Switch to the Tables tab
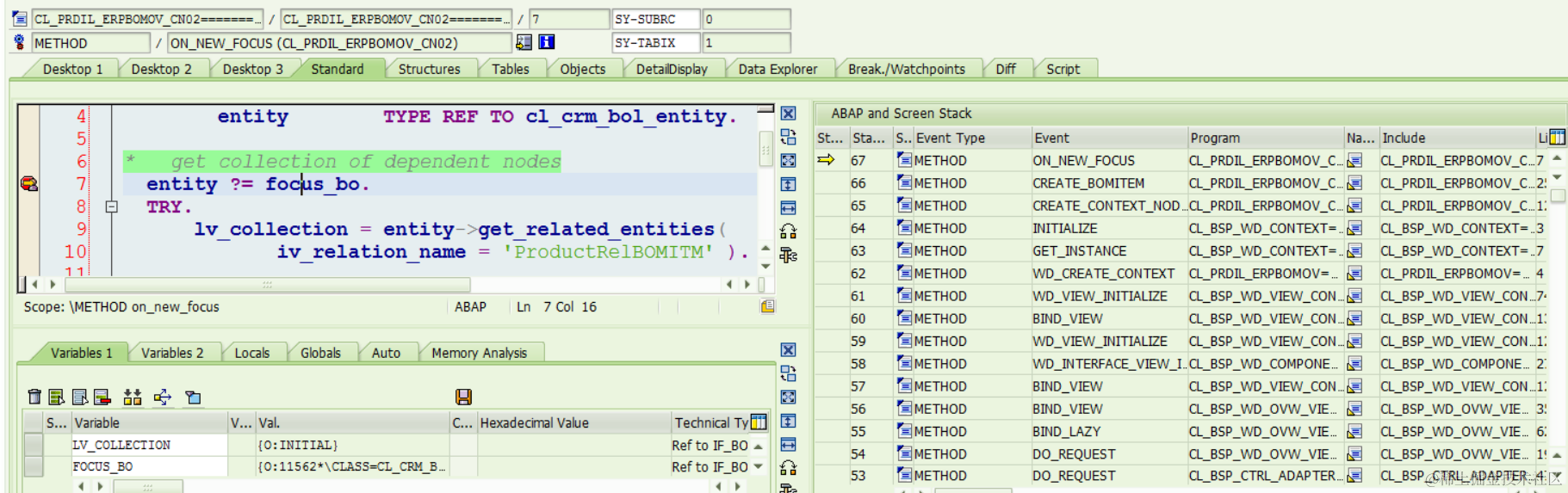Screen dimensions: 1568x493 point(510,69)
